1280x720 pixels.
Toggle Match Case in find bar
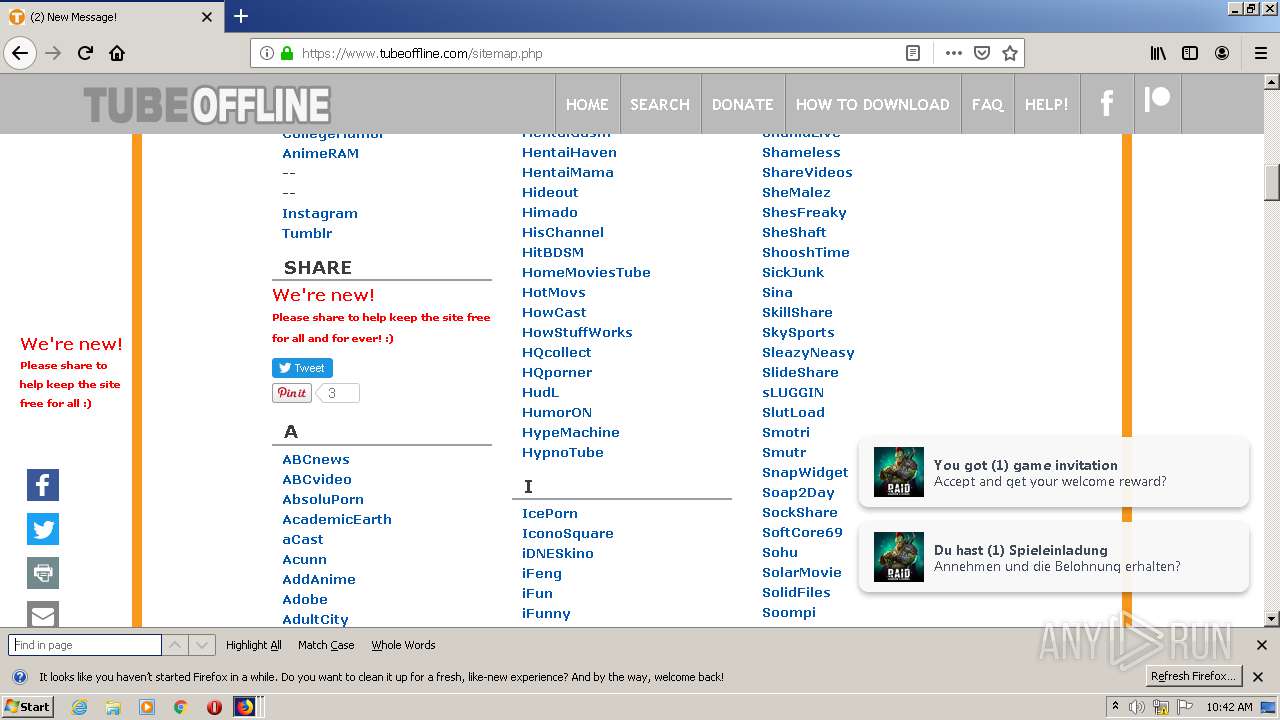click(x=326, y=645)
